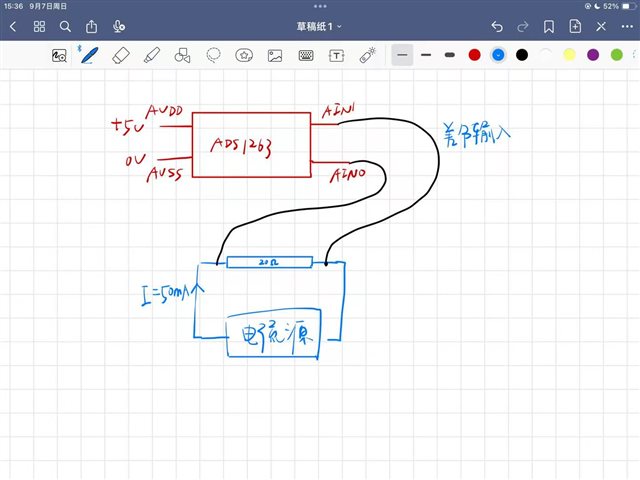Open the stickers elements tool
The width and height of the screenshot is (640, 480).
(x=244, y=55)
